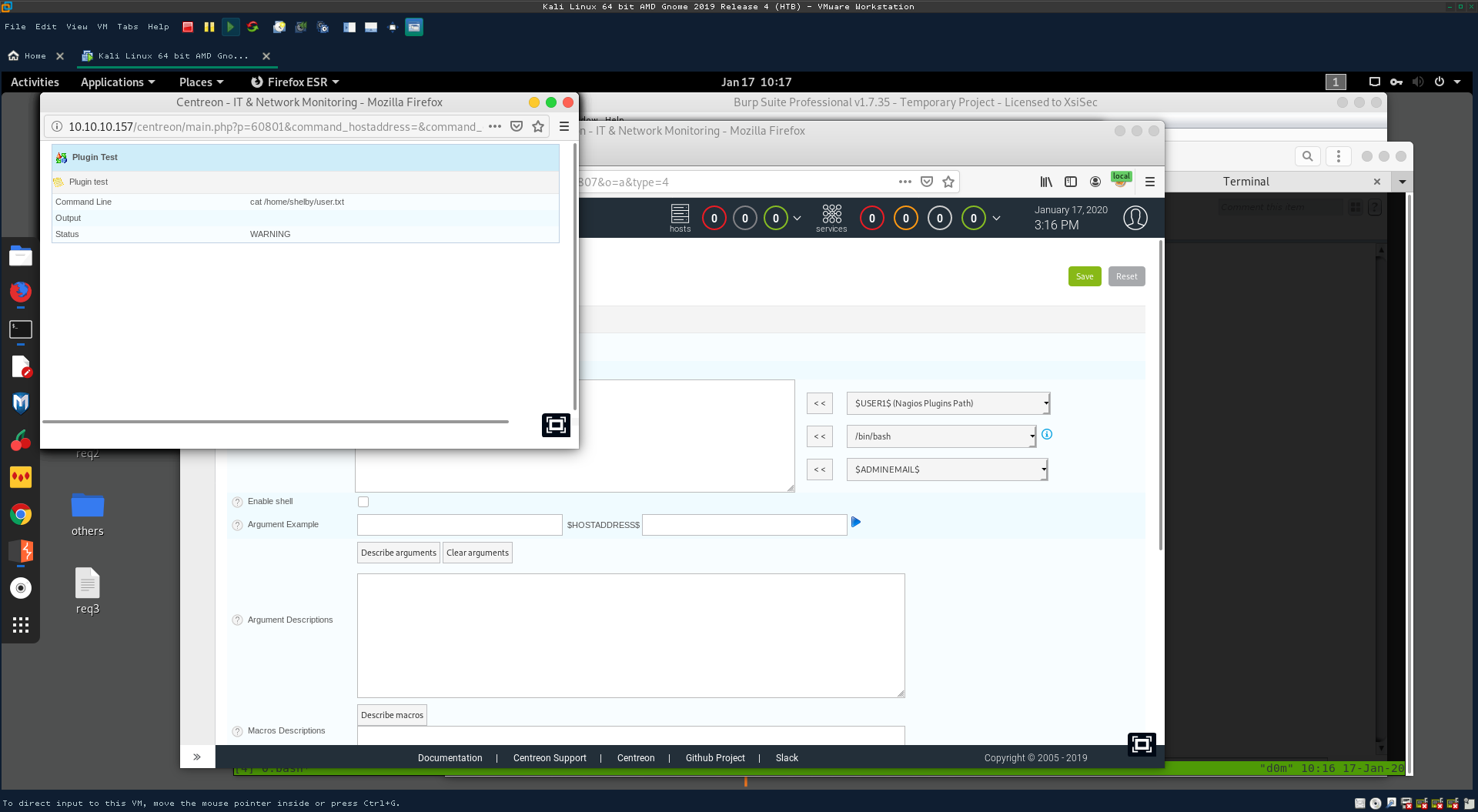Open Firefox account icon in back window
This screenshot has width=1478, height=812.
tap(1095, 182)
